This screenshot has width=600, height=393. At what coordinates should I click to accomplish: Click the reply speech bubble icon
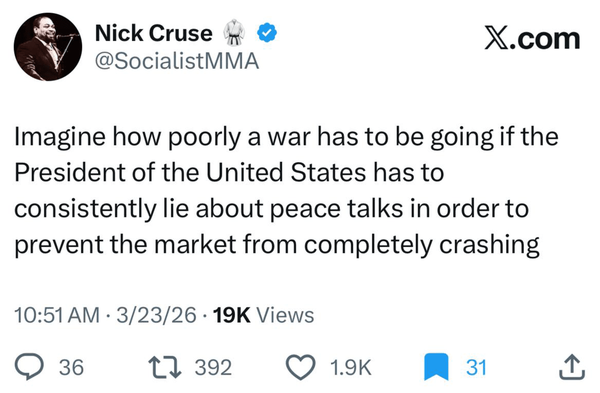pyautogui.click(x=28, y=367)
